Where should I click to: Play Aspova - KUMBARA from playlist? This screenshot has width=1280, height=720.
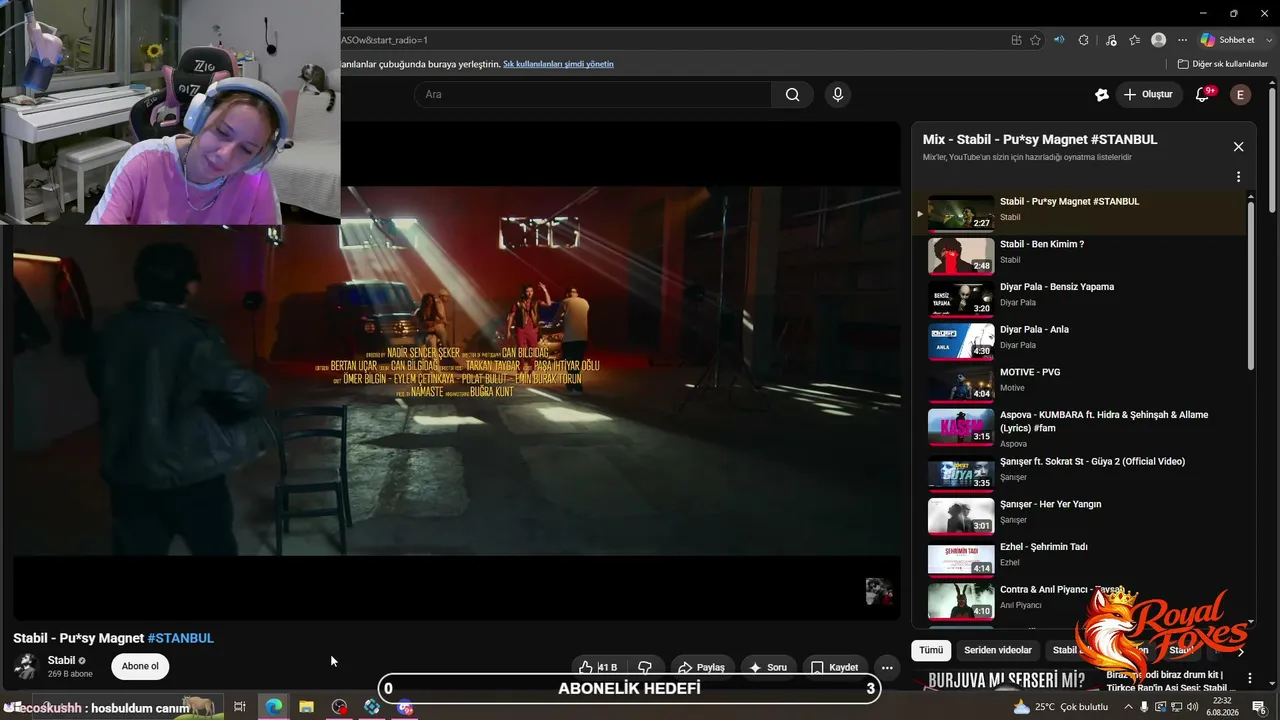(x=1080, y=428)
